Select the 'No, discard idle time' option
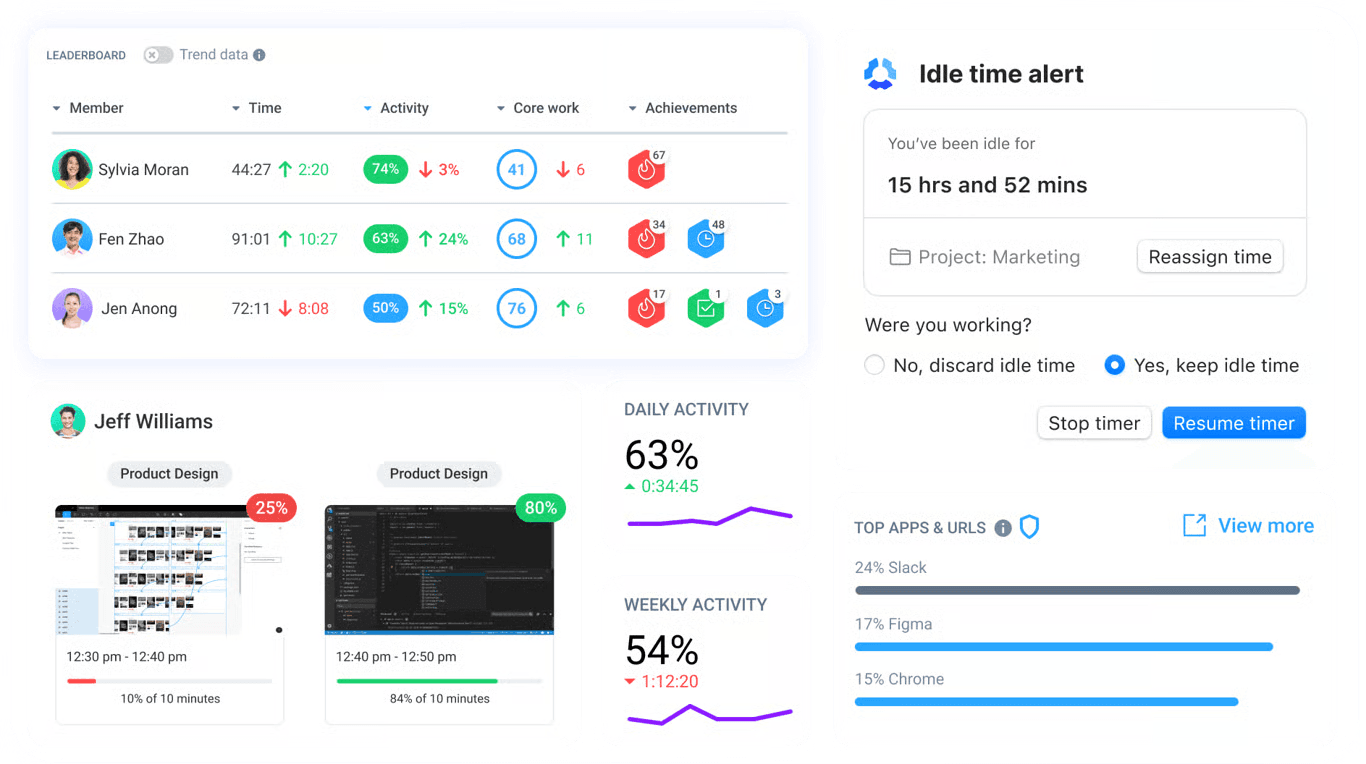The width and height of the screenshot is (1366, 764). [x=874, y=365]
